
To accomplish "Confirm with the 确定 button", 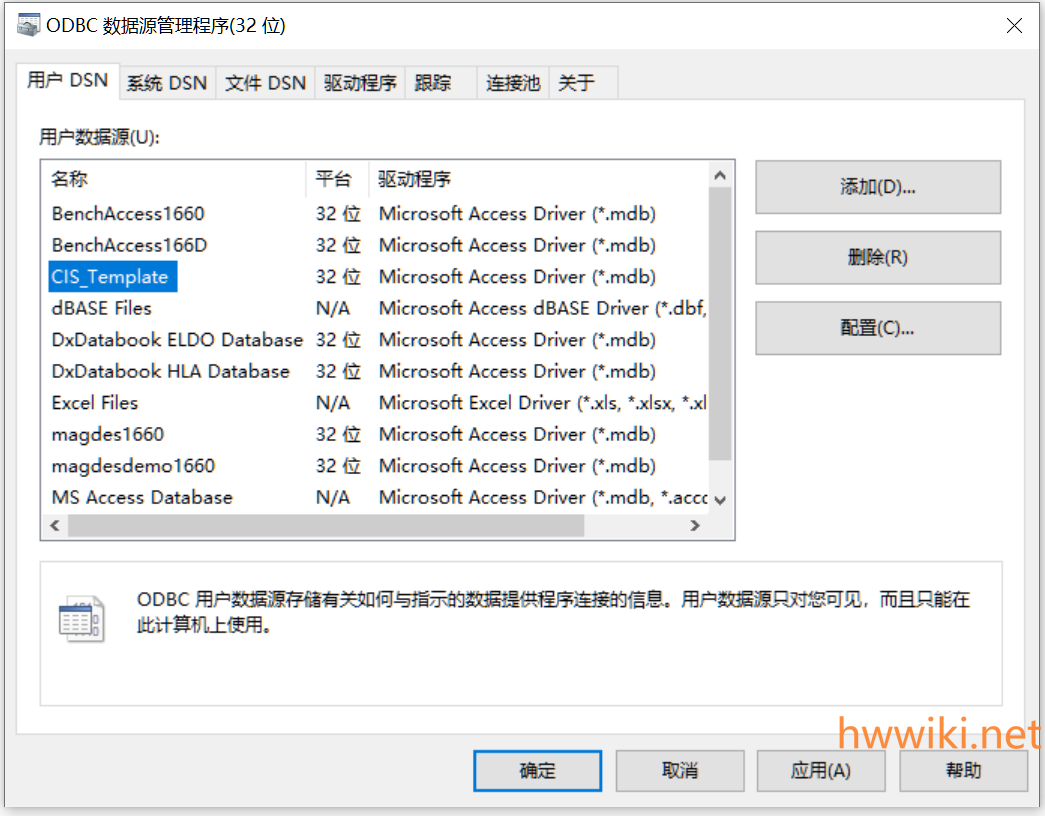I will pyautogui.click(x=537, y=770).
